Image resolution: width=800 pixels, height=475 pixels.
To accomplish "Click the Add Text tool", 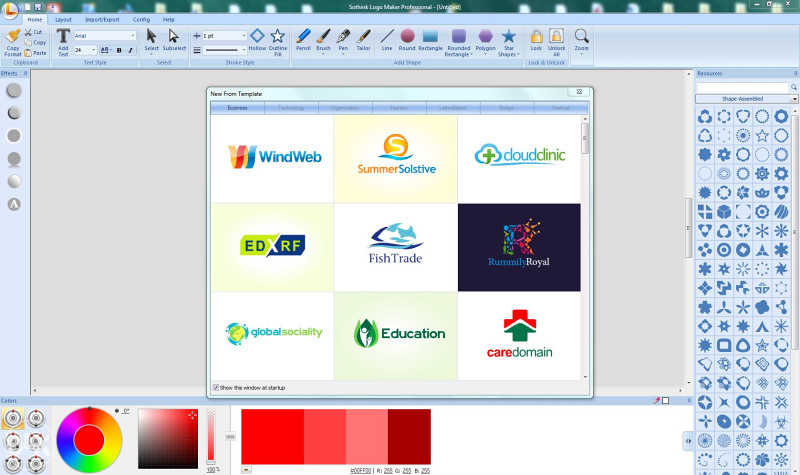I will tap(63, 42).
